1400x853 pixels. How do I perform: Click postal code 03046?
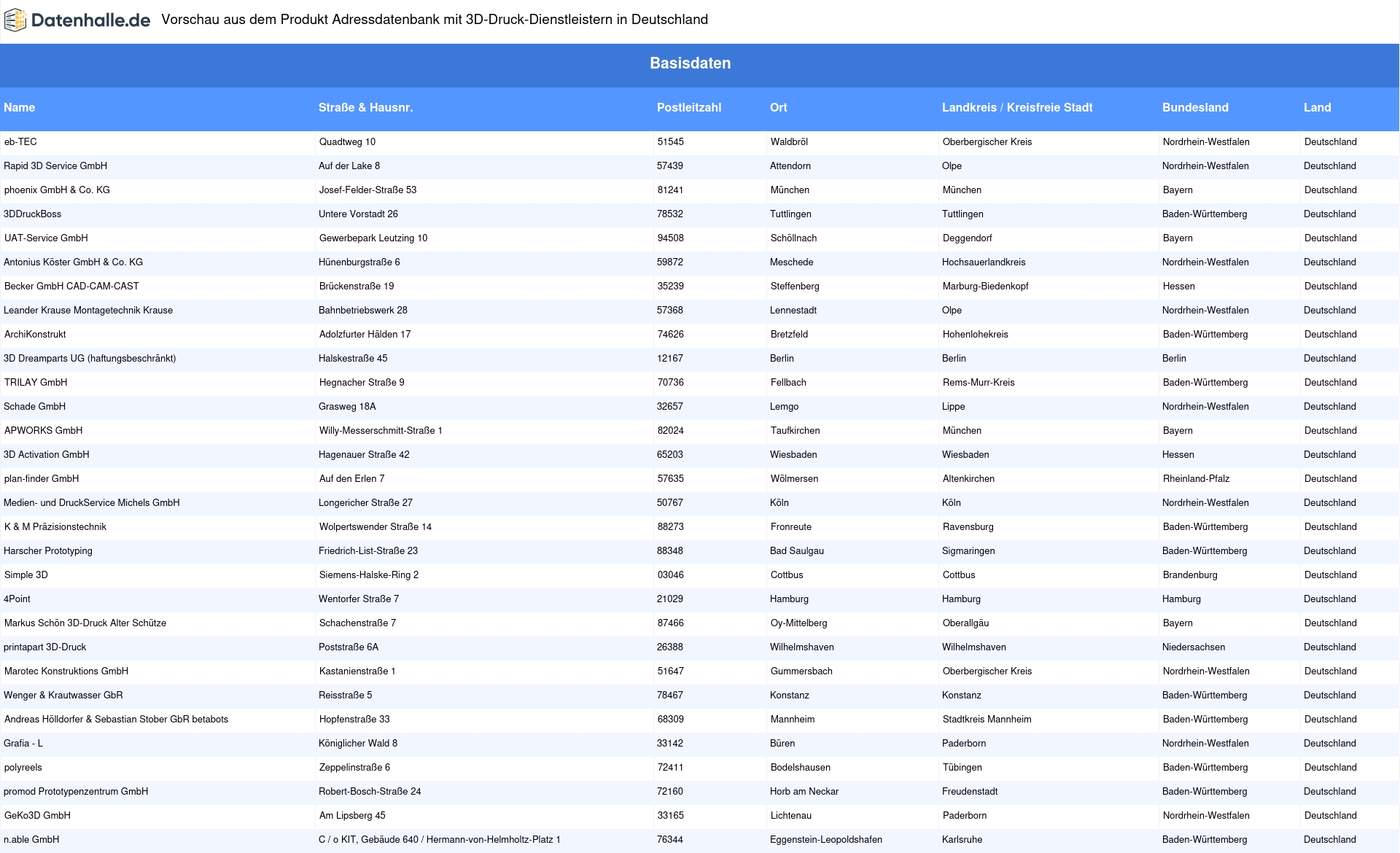671,575
